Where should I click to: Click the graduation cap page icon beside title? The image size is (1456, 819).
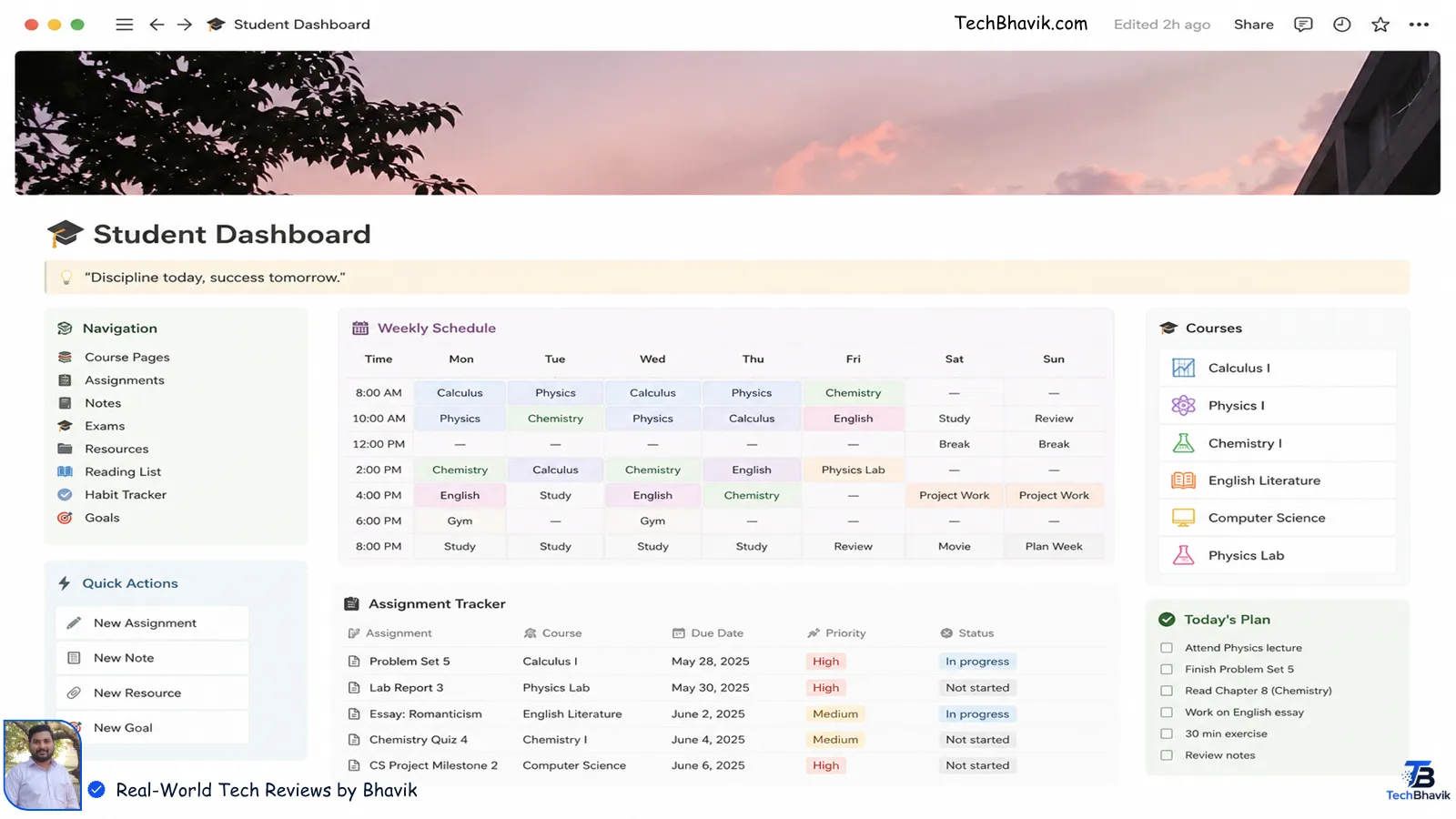(66, 234)
